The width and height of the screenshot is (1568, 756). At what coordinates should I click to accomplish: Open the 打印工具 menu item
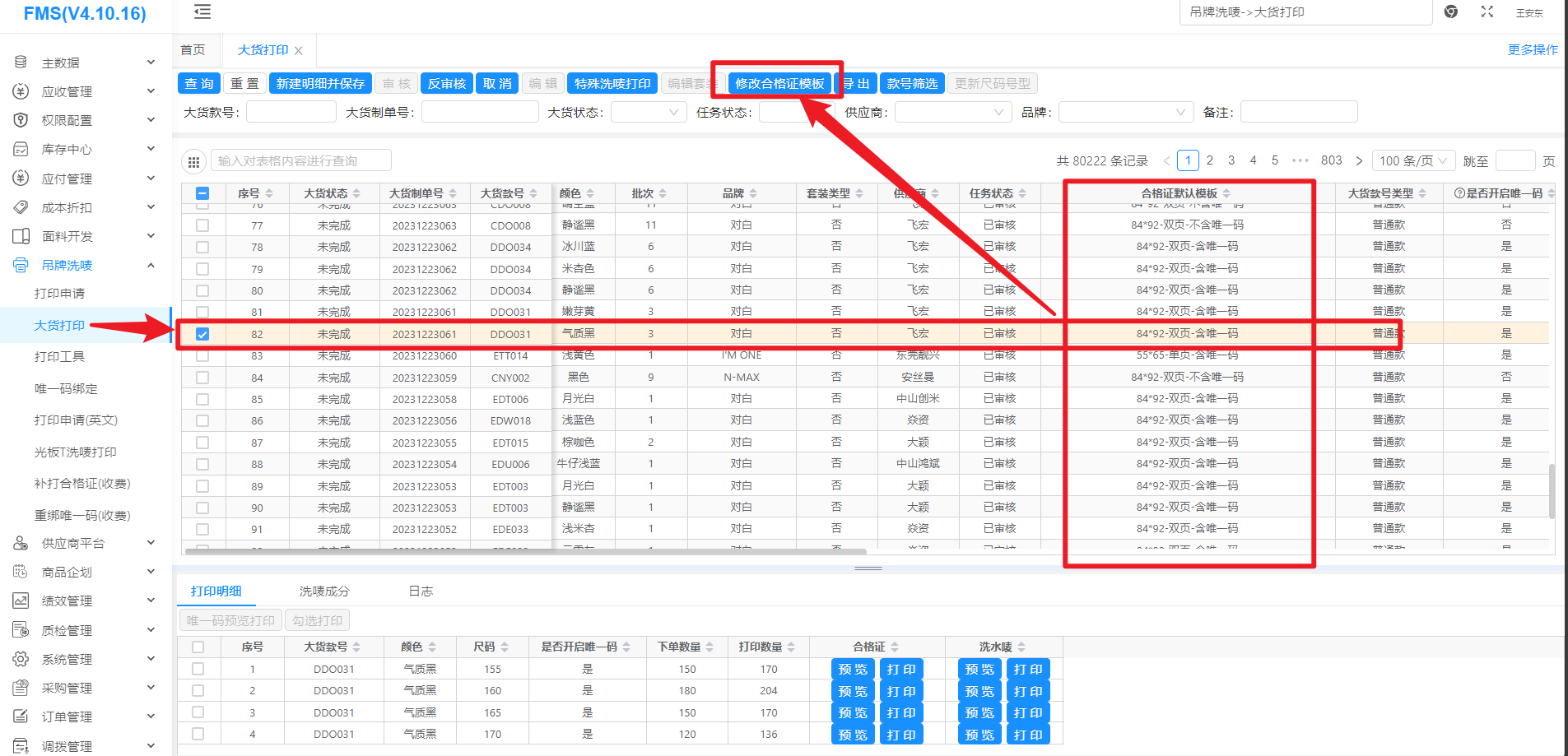(59, 356)
